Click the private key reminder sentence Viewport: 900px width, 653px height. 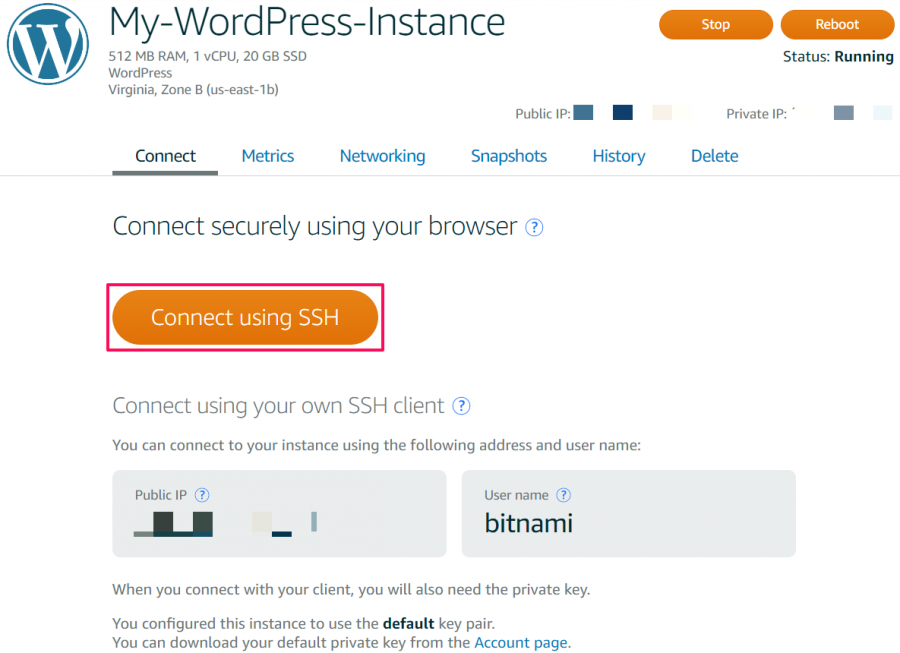[351, 590]
